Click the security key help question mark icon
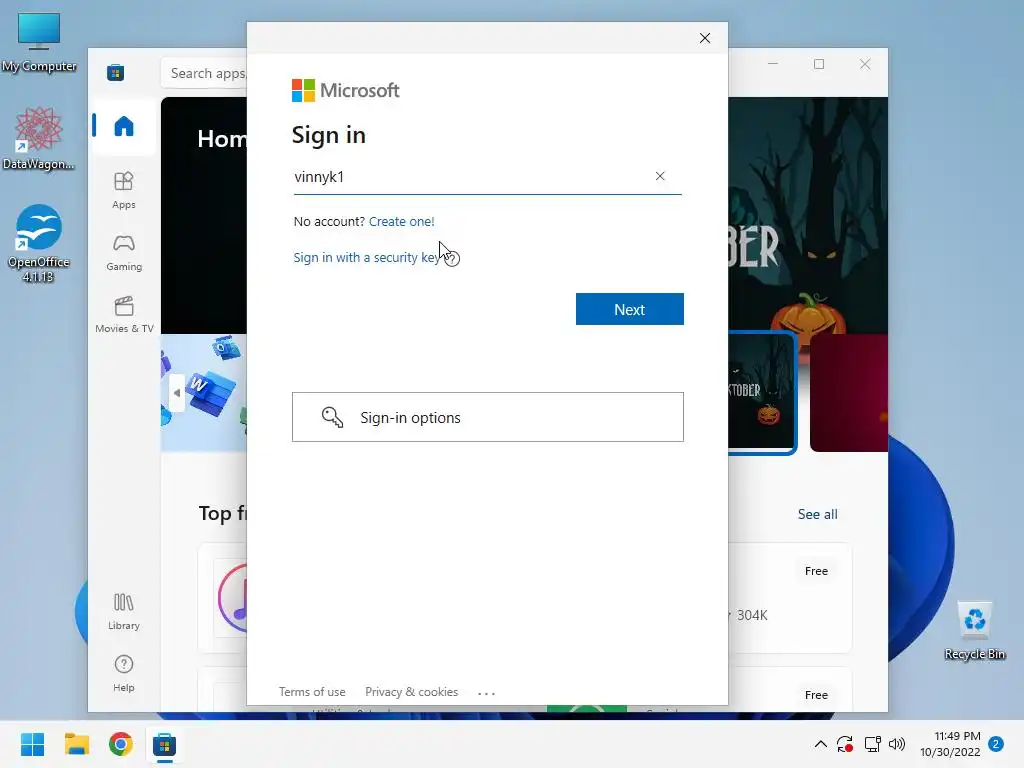Viewport: 1024px width, 768px height. click(x=452, y=259)
